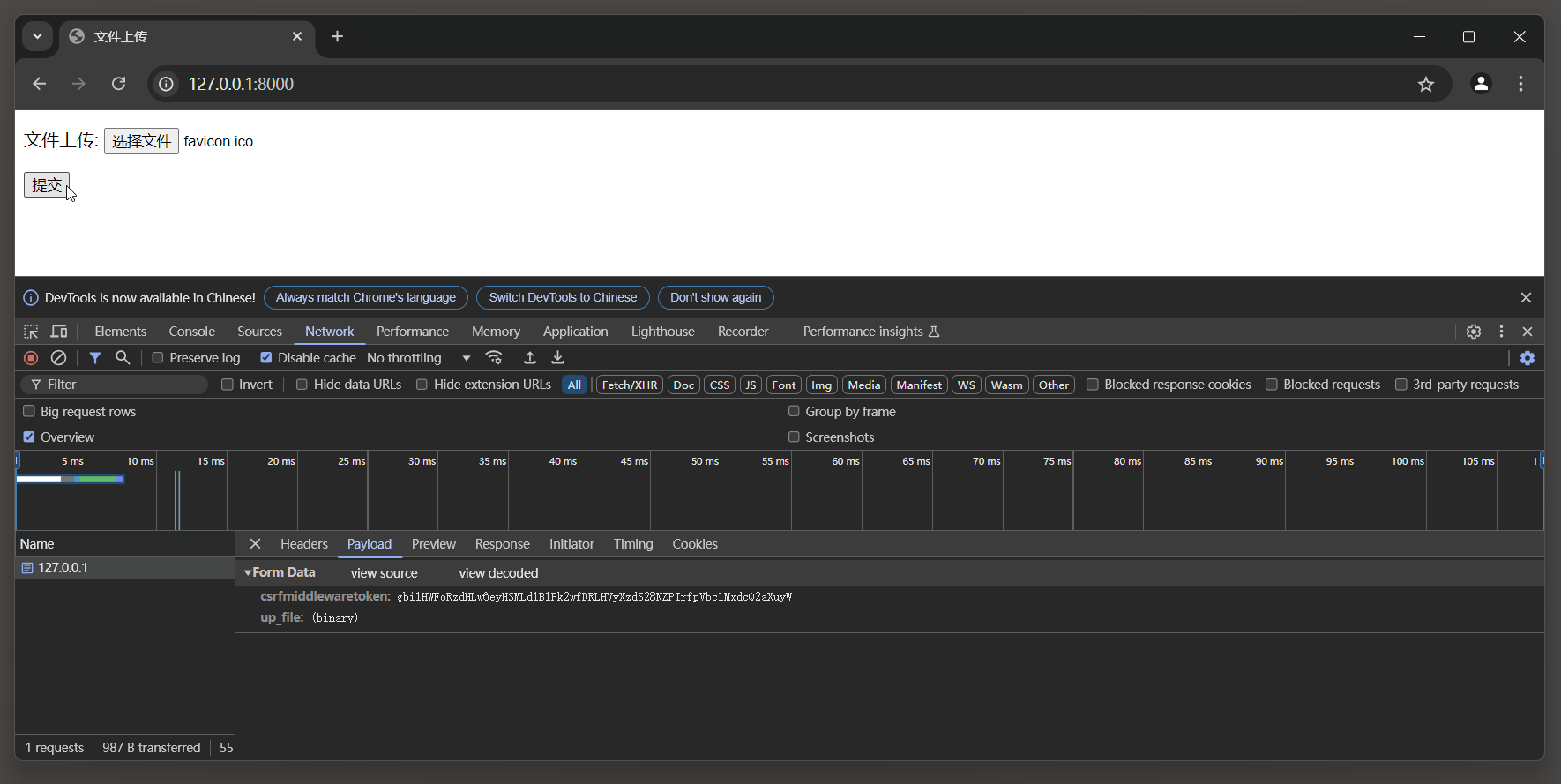Export HAR file download icon

tap(557, 358)
